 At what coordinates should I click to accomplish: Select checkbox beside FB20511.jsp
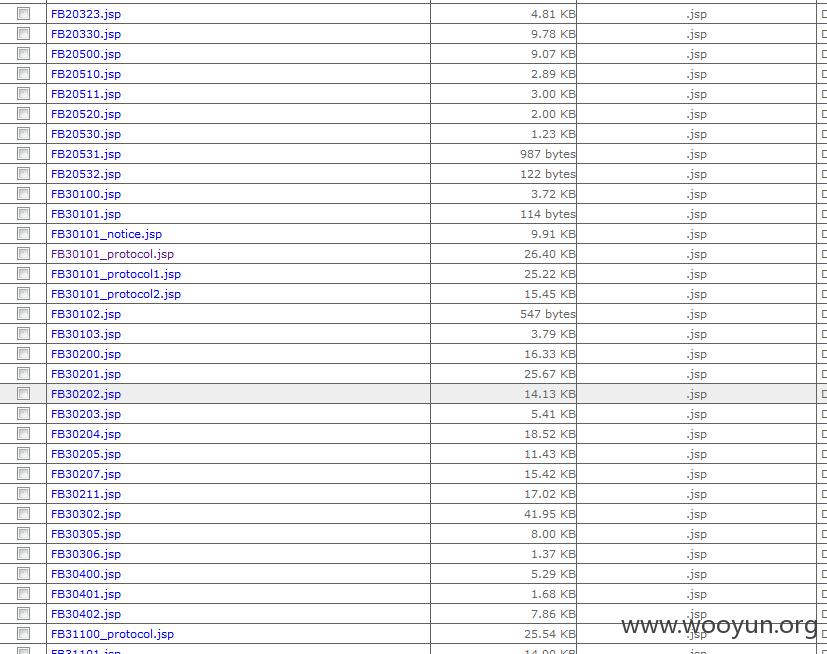23,94
